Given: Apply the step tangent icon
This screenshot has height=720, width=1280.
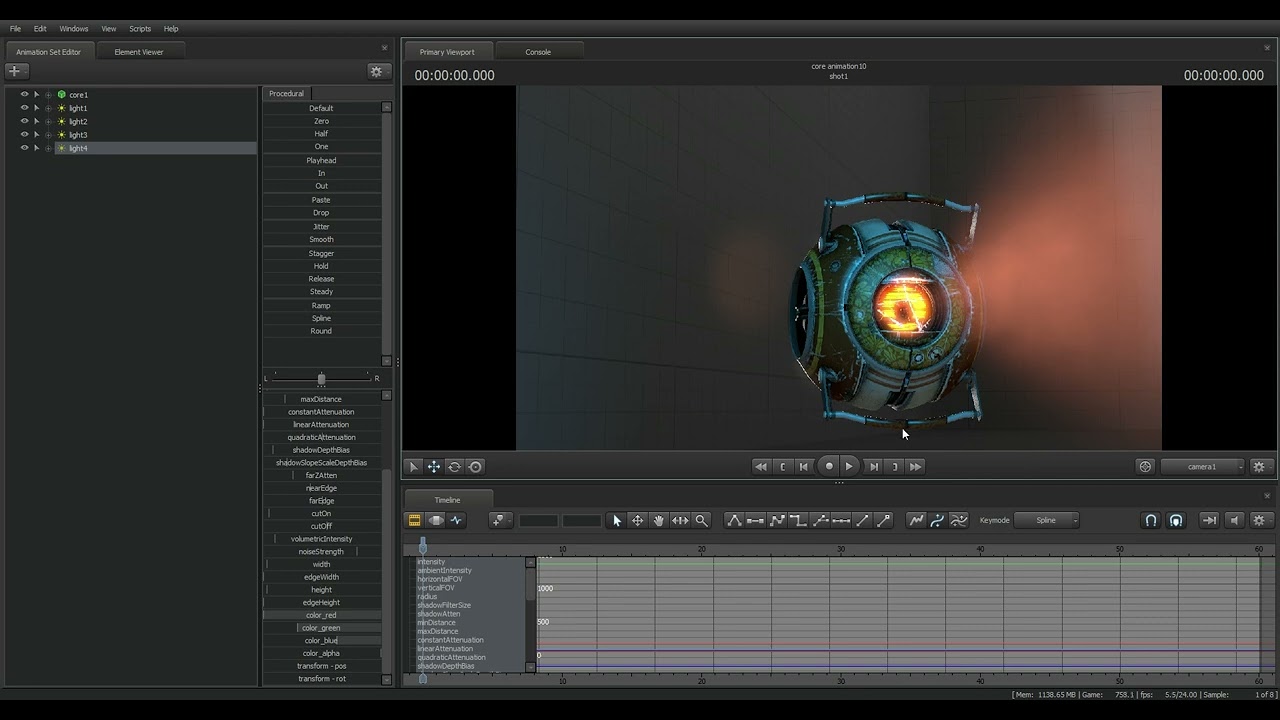Looking at the screenshot, I should (798, 520).
